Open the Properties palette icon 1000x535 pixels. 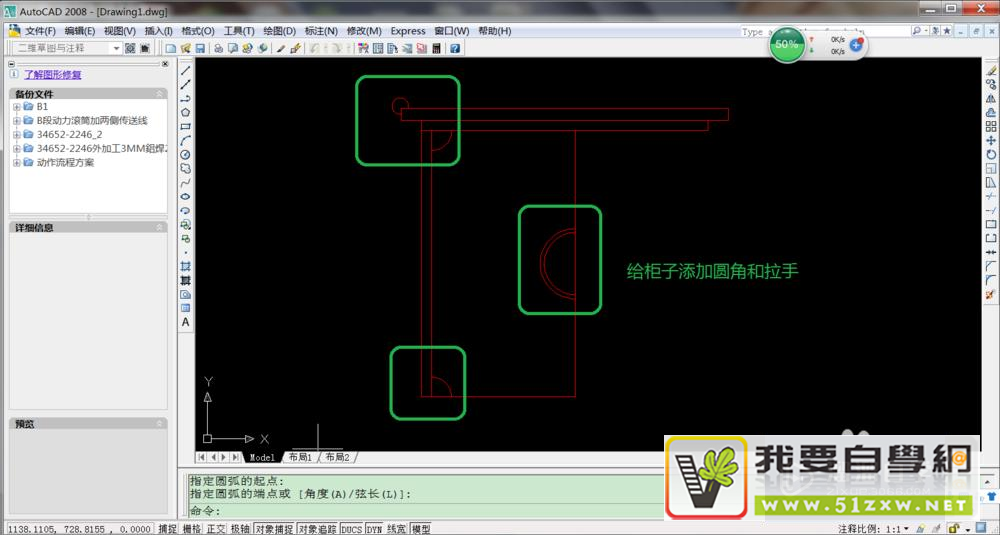point(363,48)
